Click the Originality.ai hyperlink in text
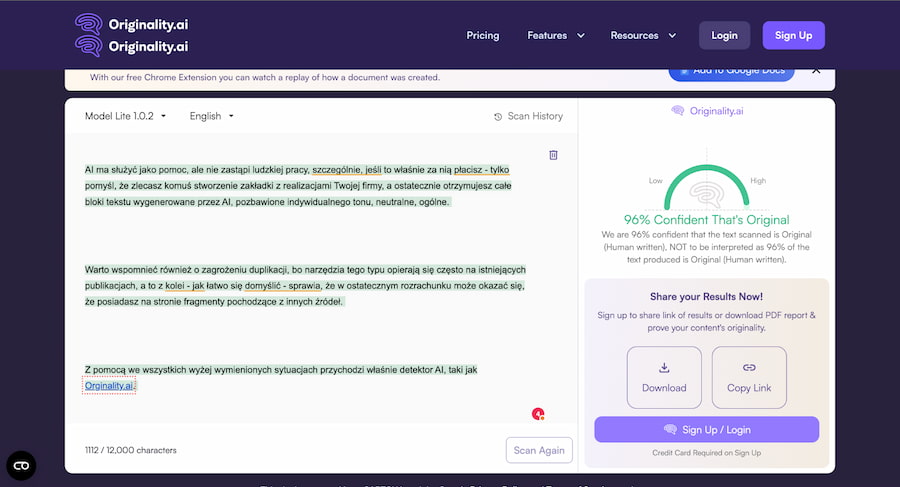Screen dimensions: 900x487 pyautogui.click(x=109, y=385)
